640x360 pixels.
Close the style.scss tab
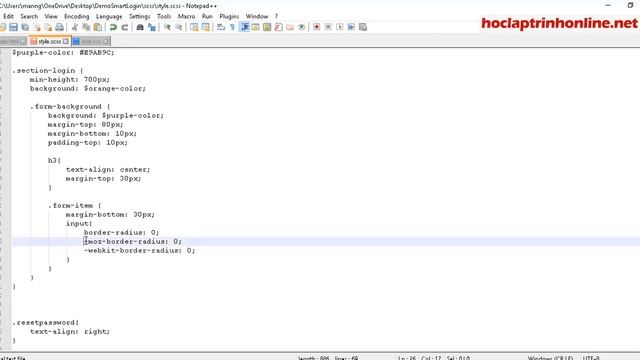click(x=65, y=41)
